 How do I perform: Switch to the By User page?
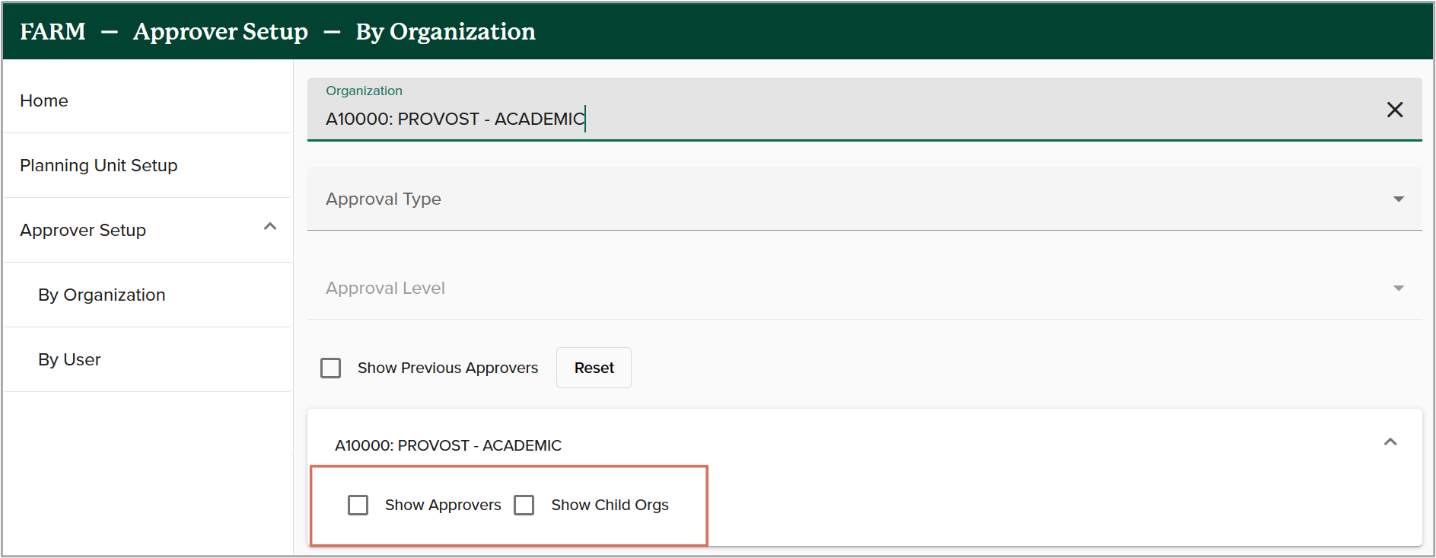click(x=70, y=360)
